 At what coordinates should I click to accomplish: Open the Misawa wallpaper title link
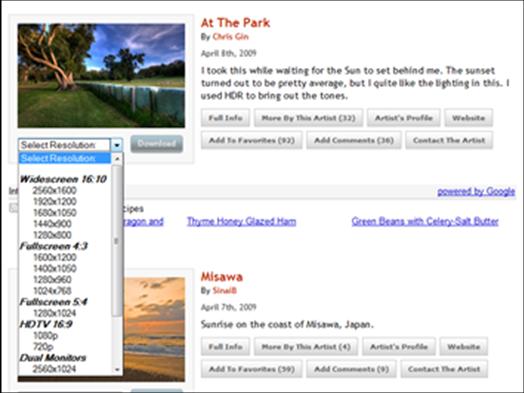tap(222, 277)
